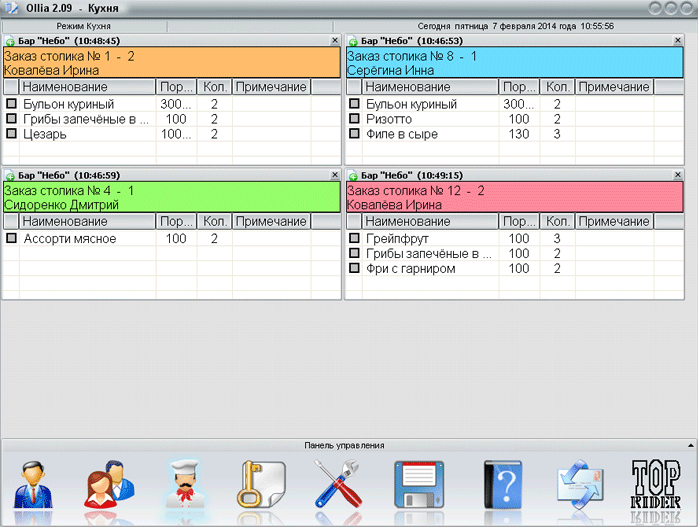698x527 pixels.
Task: Check Грибы запечёные in table 1 order
Action: coord(12,118)
